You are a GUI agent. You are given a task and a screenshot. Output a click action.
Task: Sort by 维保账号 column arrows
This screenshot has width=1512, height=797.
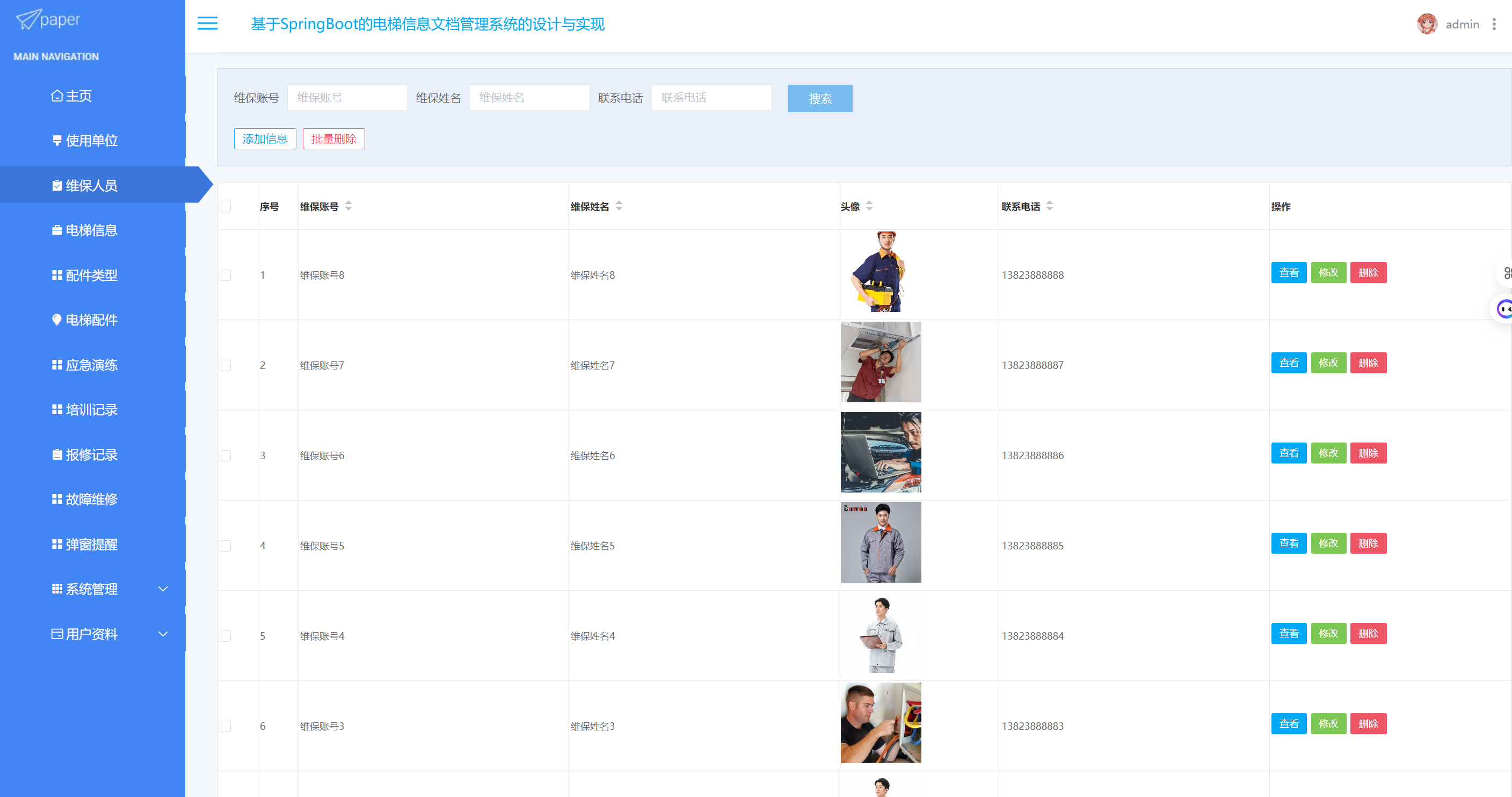348,205
